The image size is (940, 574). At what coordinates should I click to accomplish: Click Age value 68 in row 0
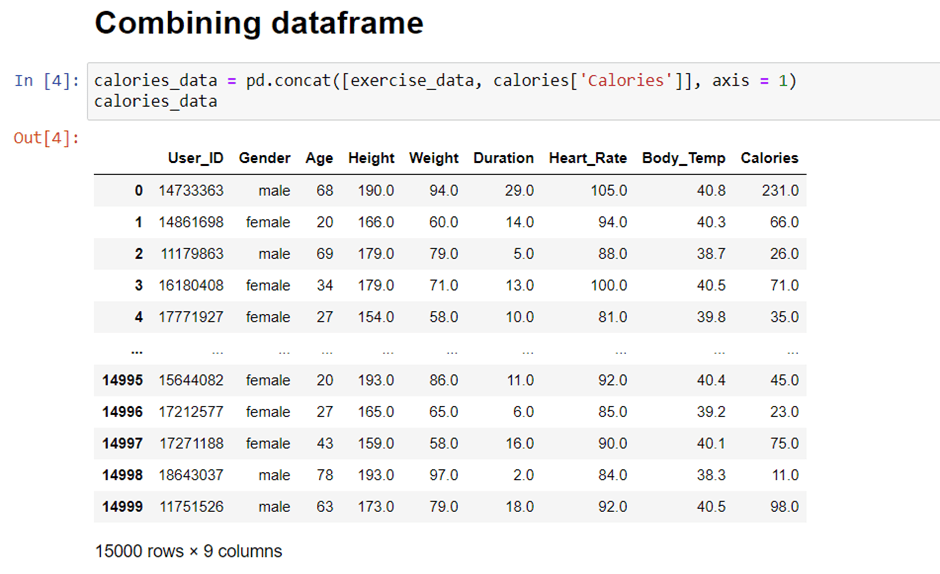pos(325,191)
